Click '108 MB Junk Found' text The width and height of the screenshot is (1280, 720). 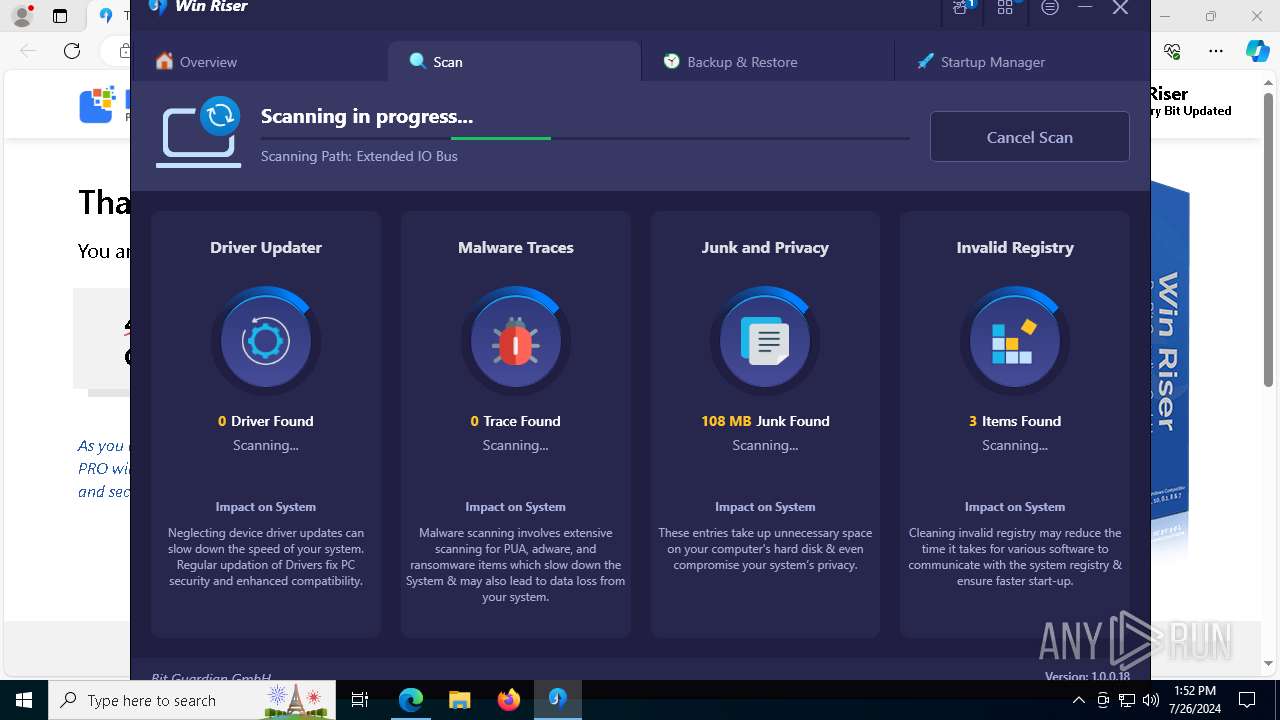[x=765, y=421]
